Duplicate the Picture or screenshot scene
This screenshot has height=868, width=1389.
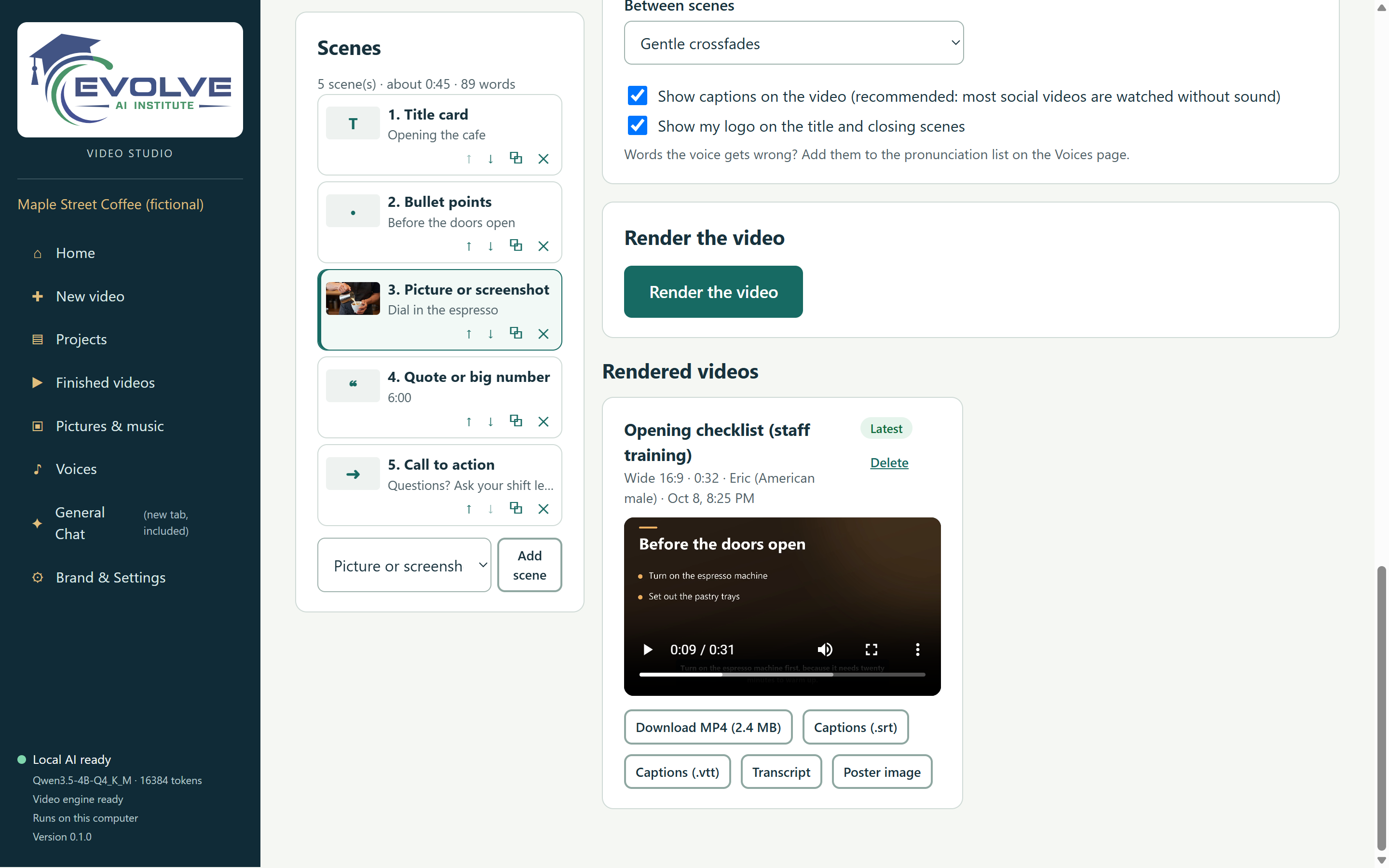[x=516, y=334]
